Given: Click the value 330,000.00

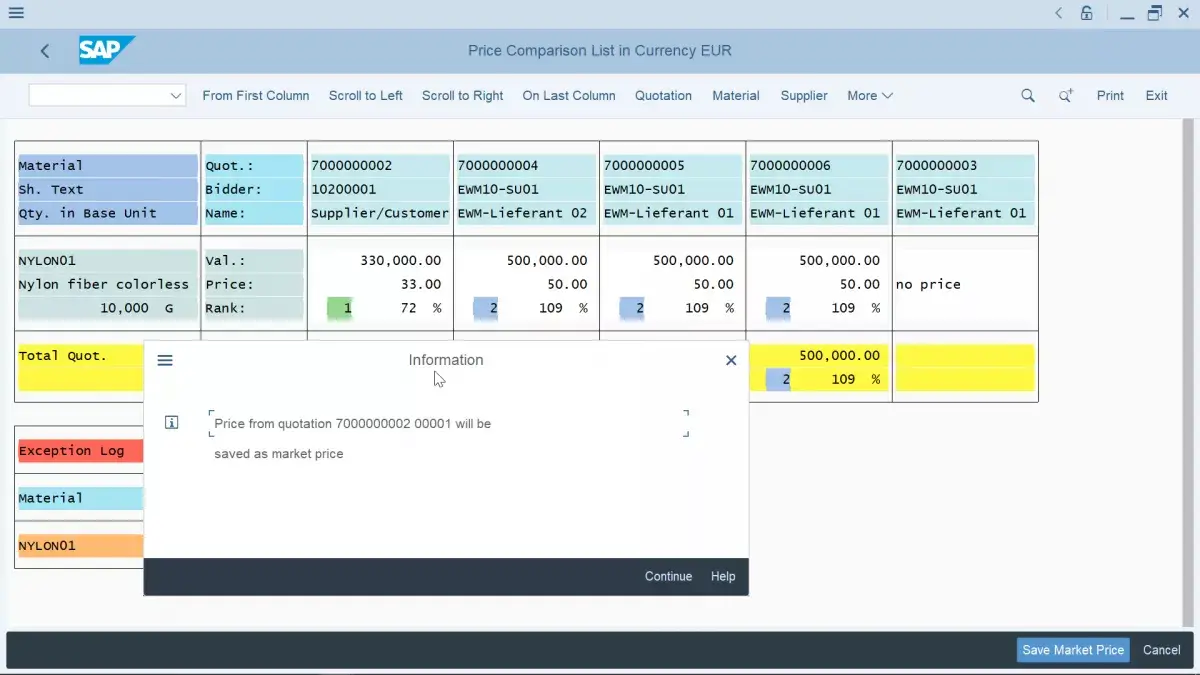Looking at the screenshot, I should click(401, 260).
